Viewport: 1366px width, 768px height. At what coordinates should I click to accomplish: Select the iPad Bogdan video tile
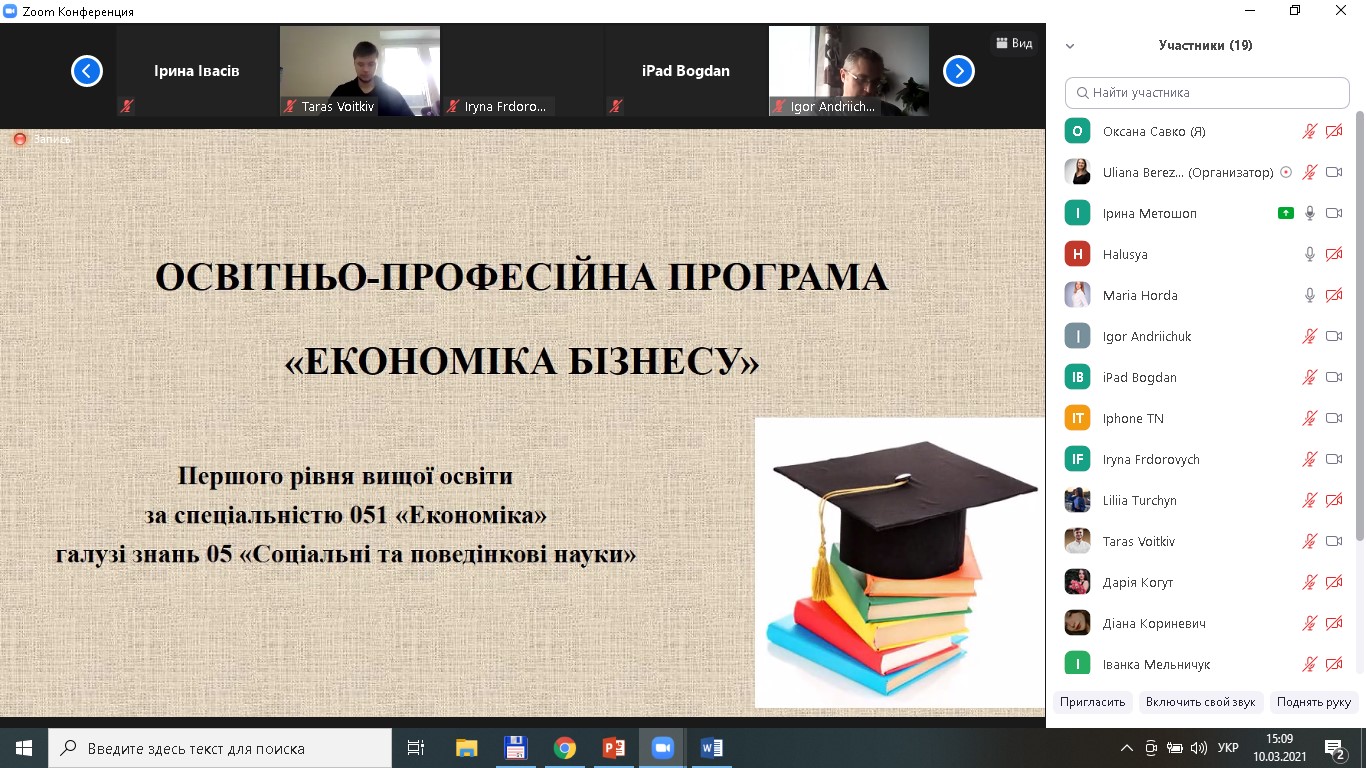pos(686,71)
